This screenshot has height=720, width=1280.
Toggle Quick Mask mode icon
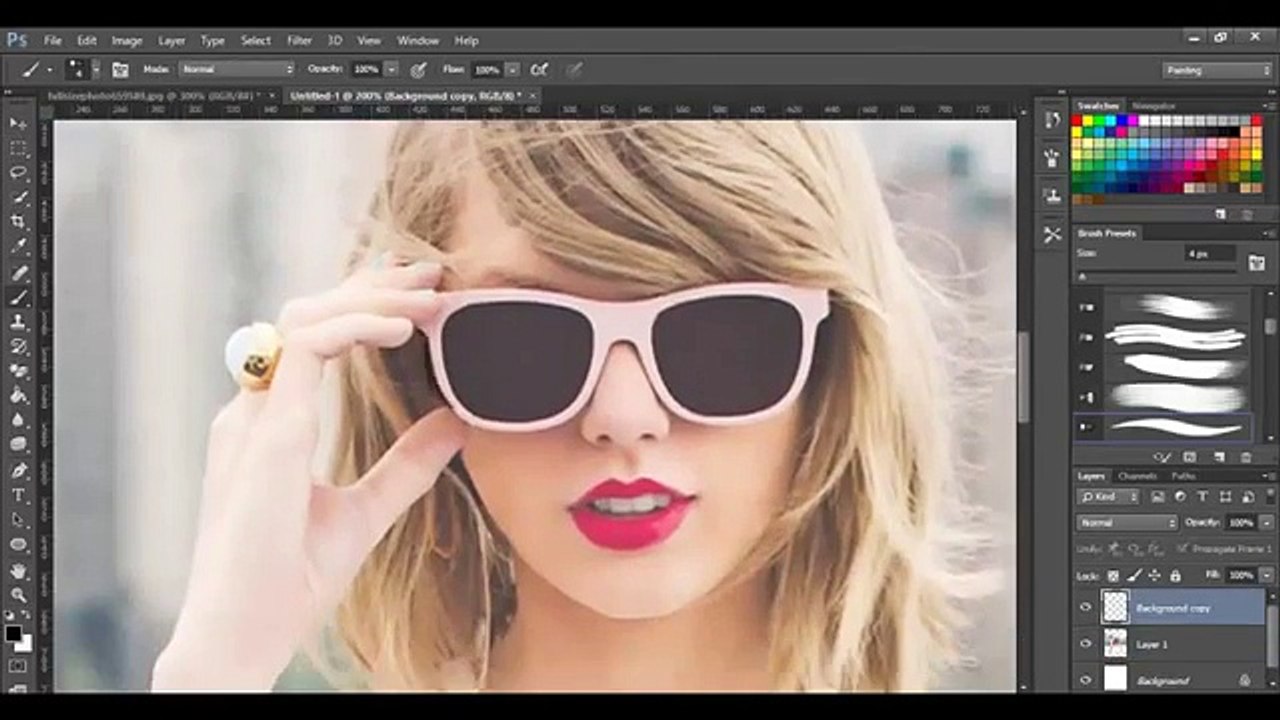pos(18,665)
